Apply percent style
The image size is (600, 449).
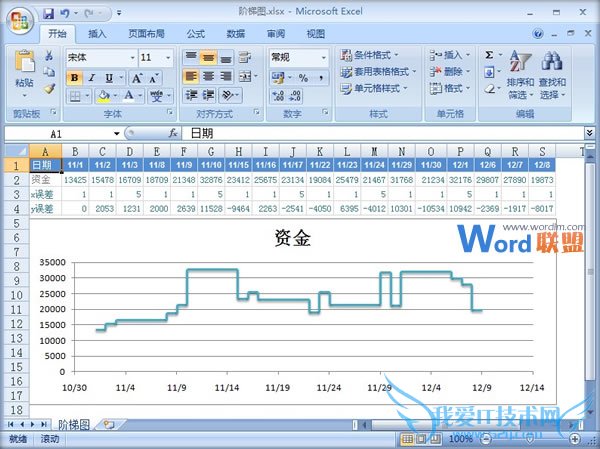(x=303, y=78)
